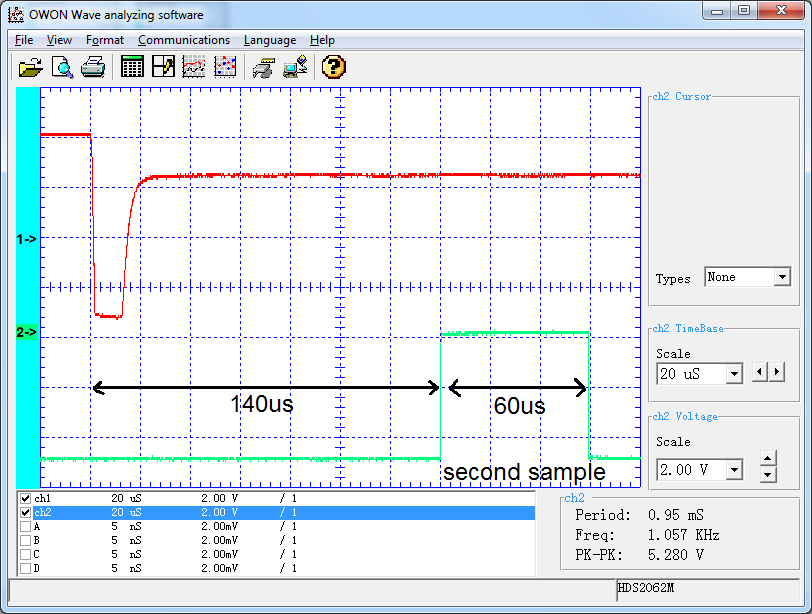Select the line waveform chart icon
Screen dimensions: 812x614
[x=194, y=67]
